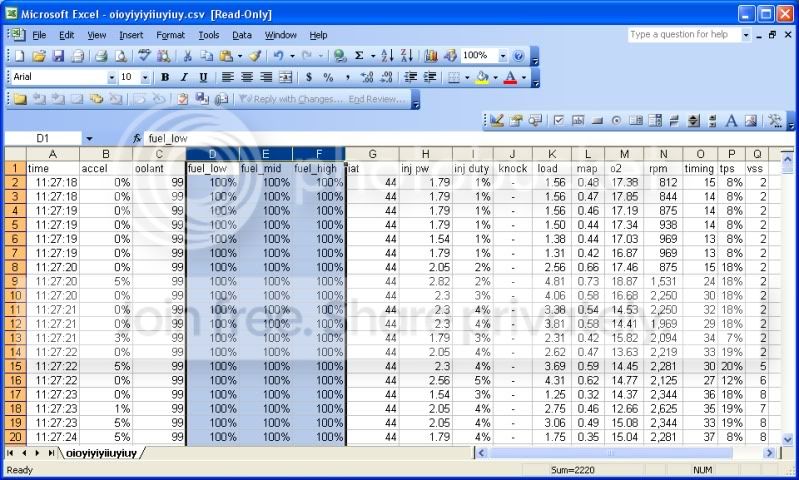
Task: Launch the Chart Wizard
Action: tap(431, 56)
